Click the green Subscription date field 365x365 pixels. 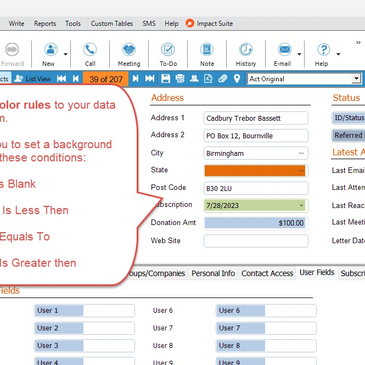coord(256,206)
